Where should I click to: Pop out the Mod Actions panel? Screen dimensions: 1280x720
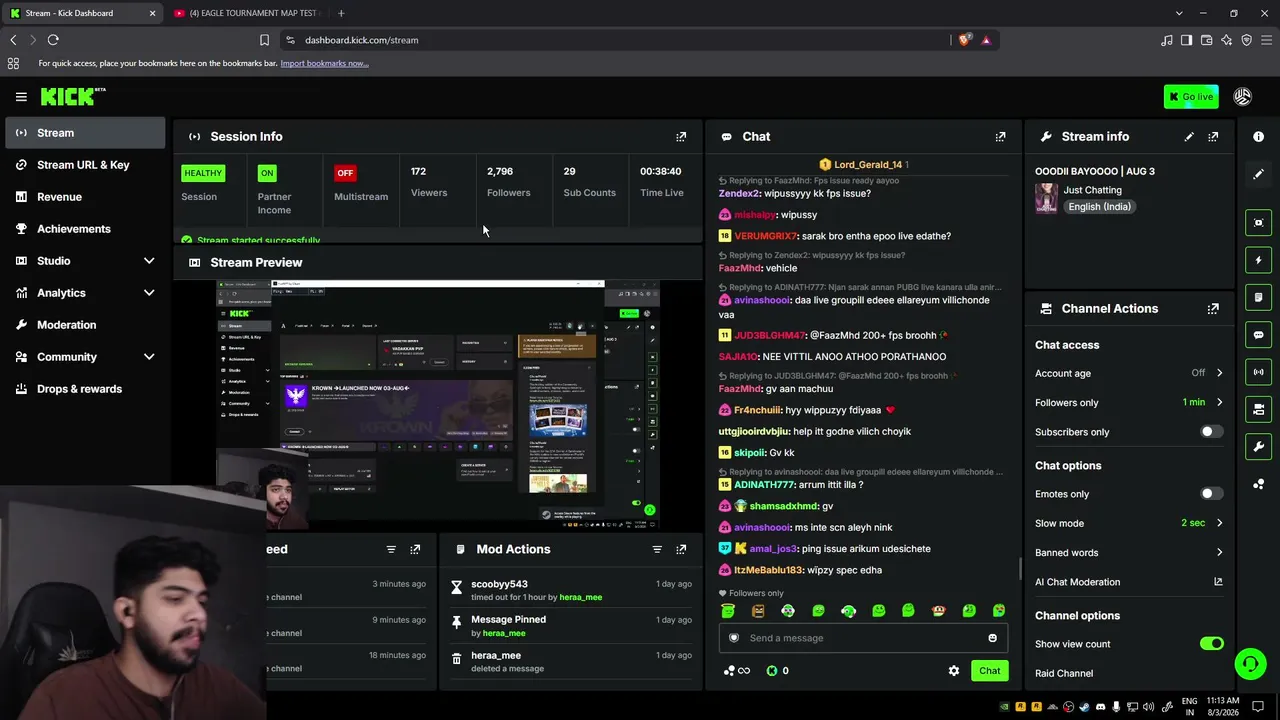pos(681,549)
